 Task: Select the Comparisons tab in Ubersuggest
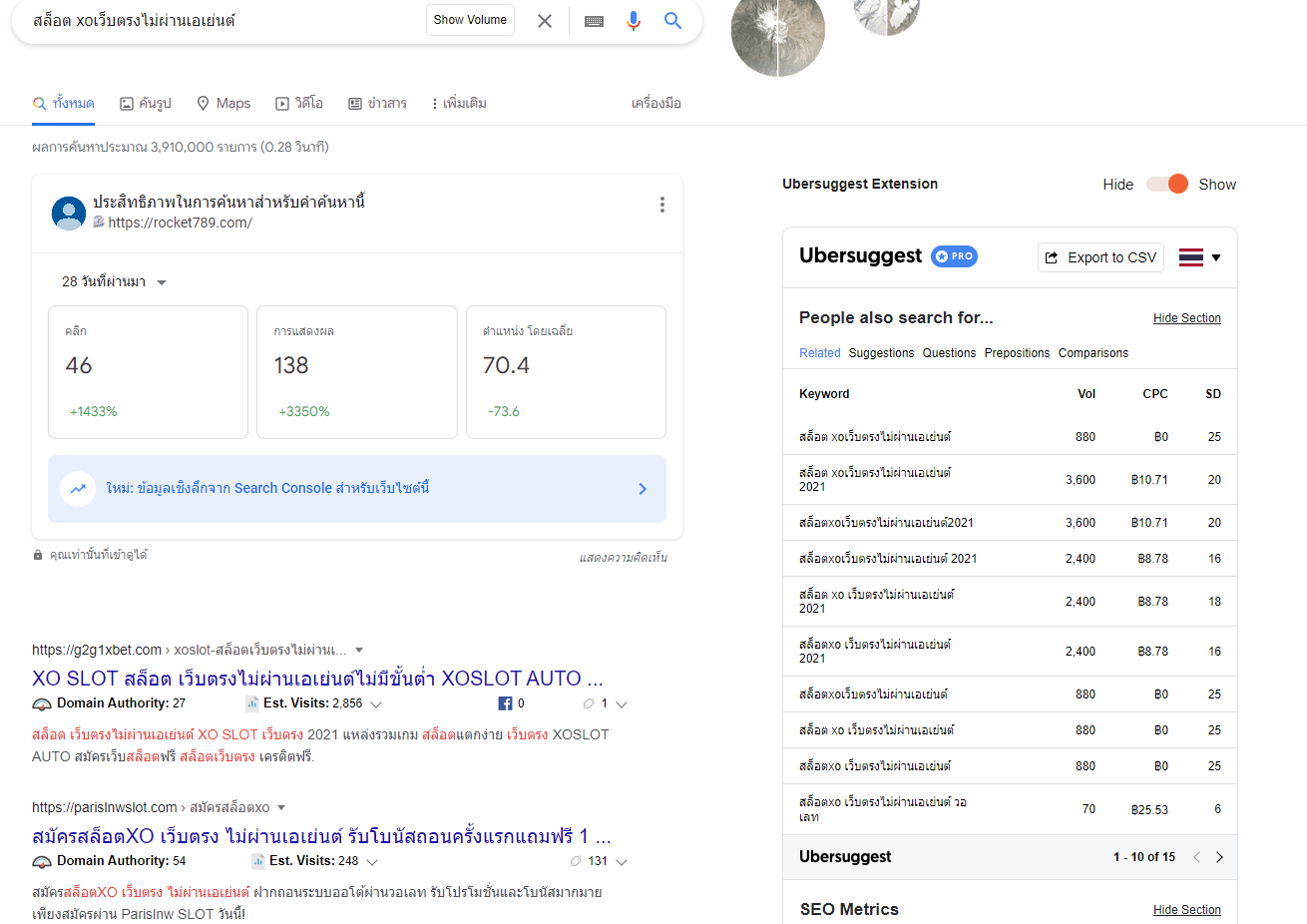click(x=1093, y=353)
